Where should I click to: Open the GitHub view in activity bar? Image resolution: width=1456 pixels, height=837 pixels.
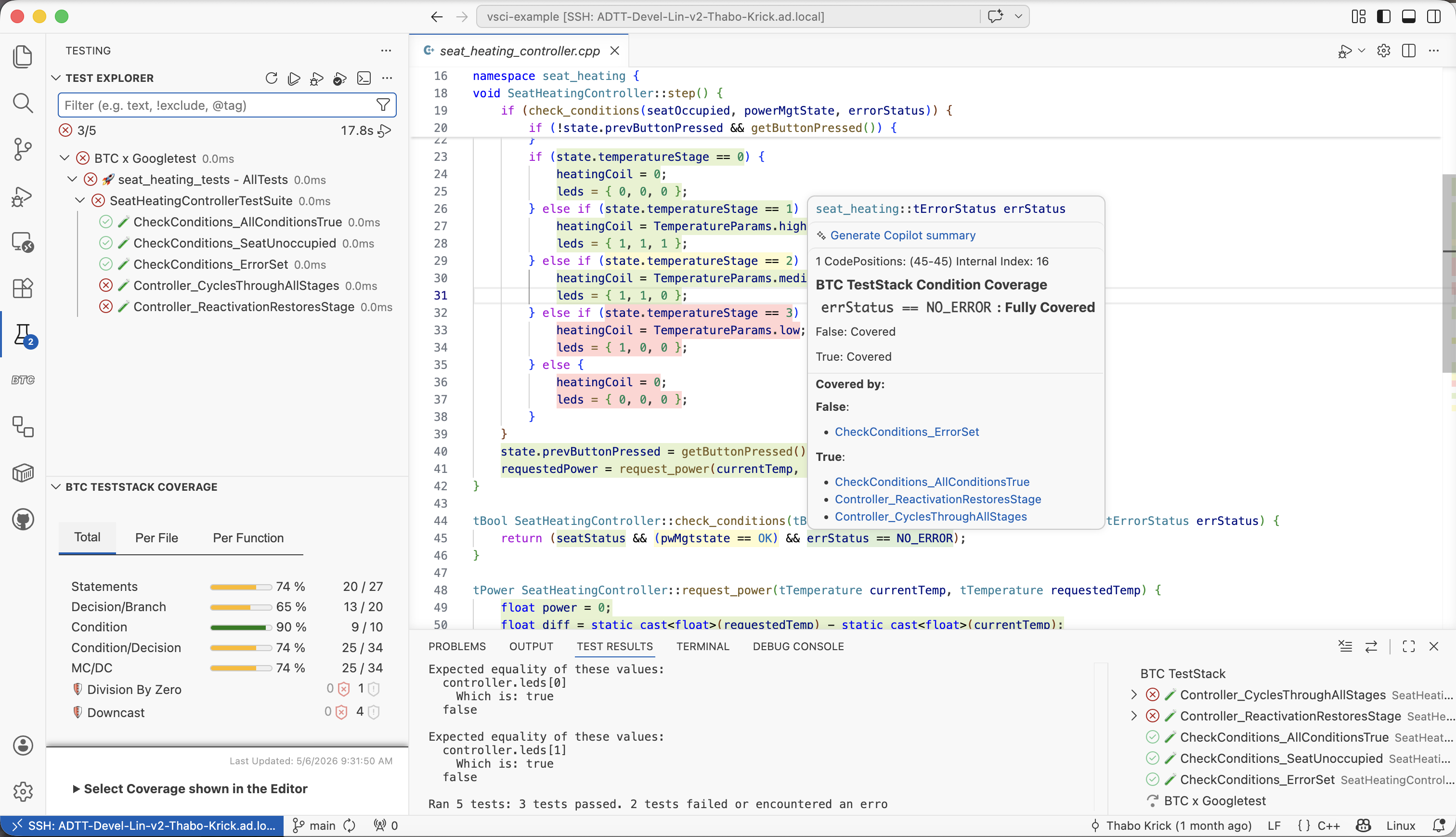pos(23,520)
